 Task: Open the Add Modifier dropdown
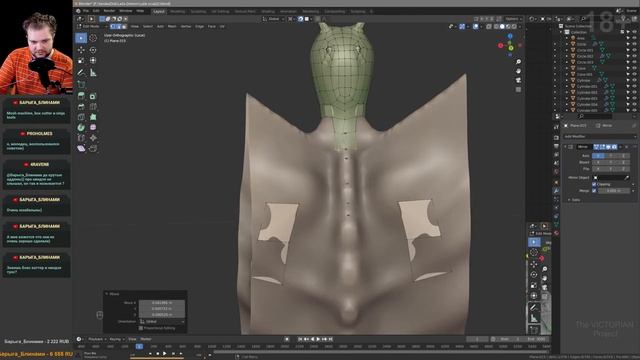coord(599,136)
